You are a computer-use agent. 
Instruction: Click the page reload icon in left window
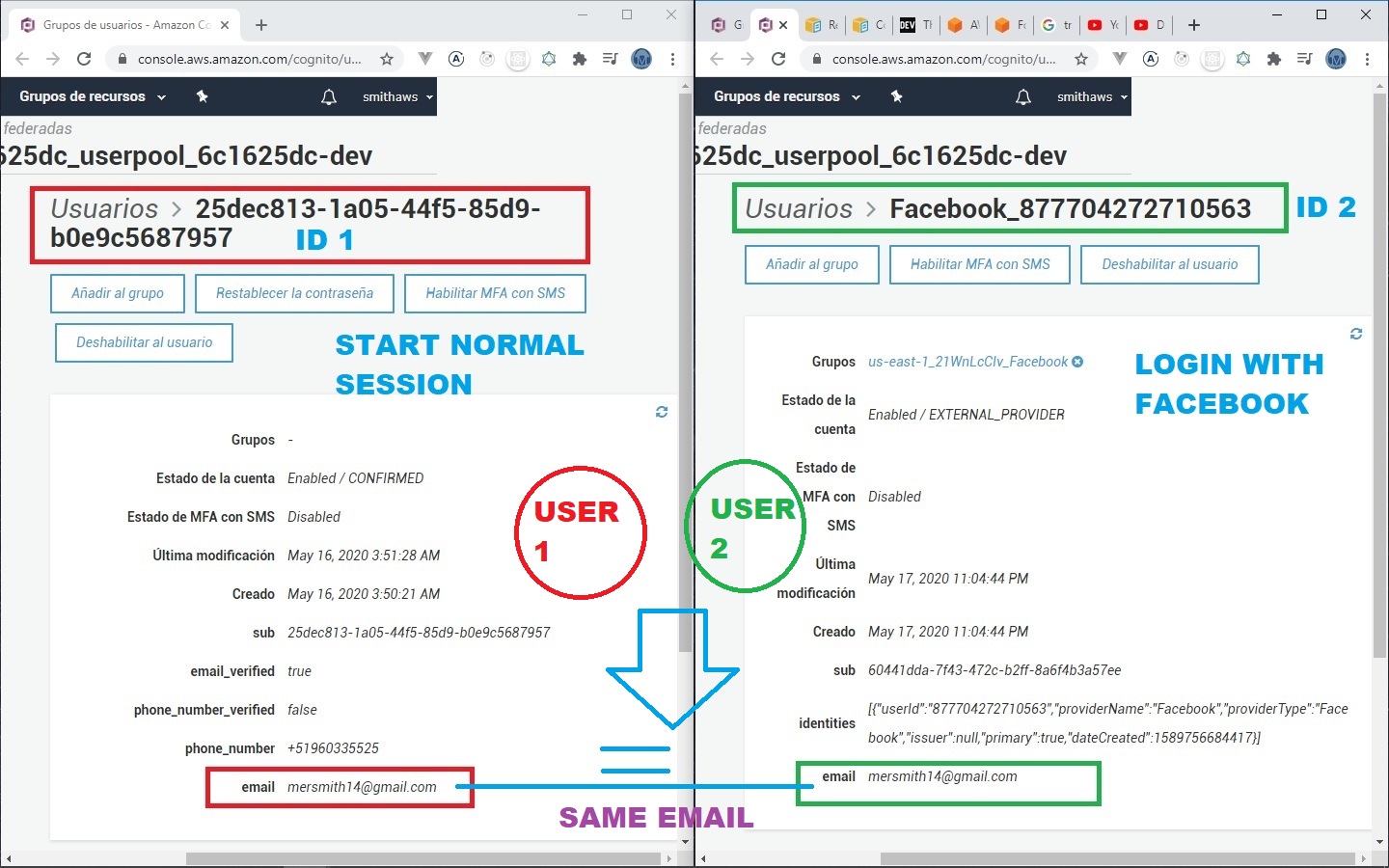pyautogui.click(x=84, y=59)
